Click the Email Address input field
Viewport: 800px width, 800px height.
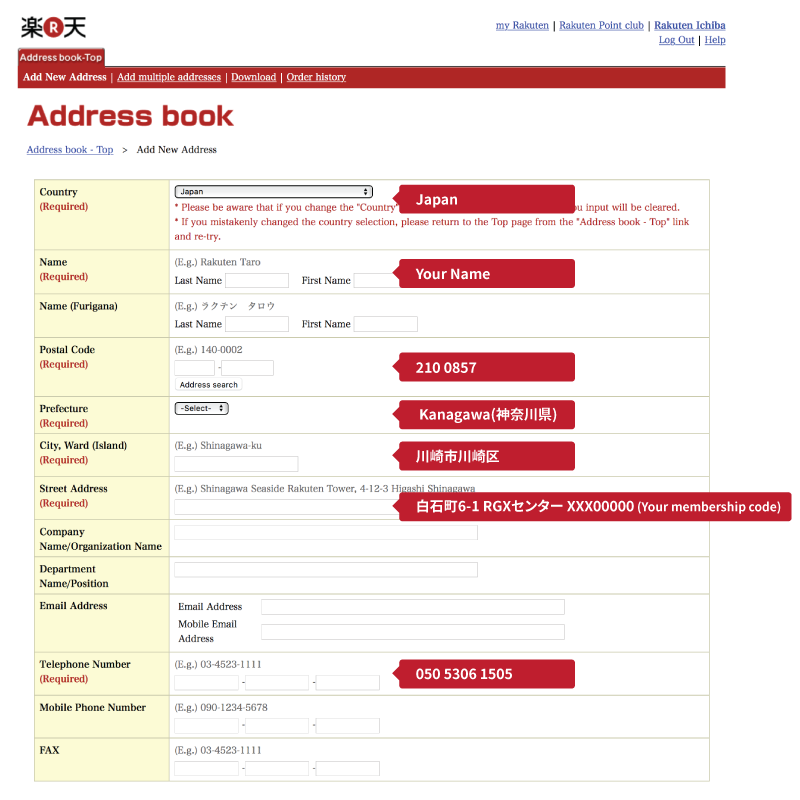tap(413, 607)
